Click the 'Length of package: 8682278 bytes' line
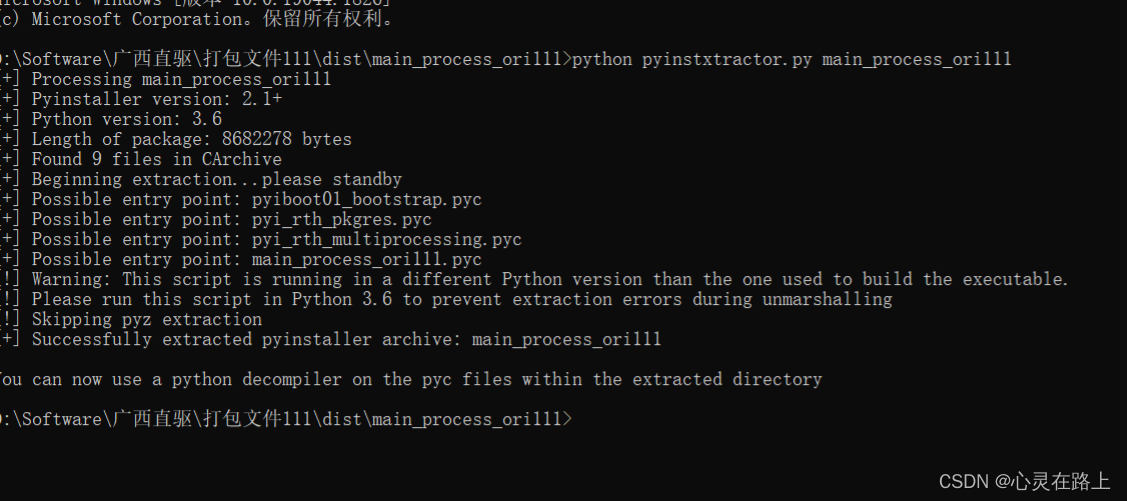 [x=191, y=139]
